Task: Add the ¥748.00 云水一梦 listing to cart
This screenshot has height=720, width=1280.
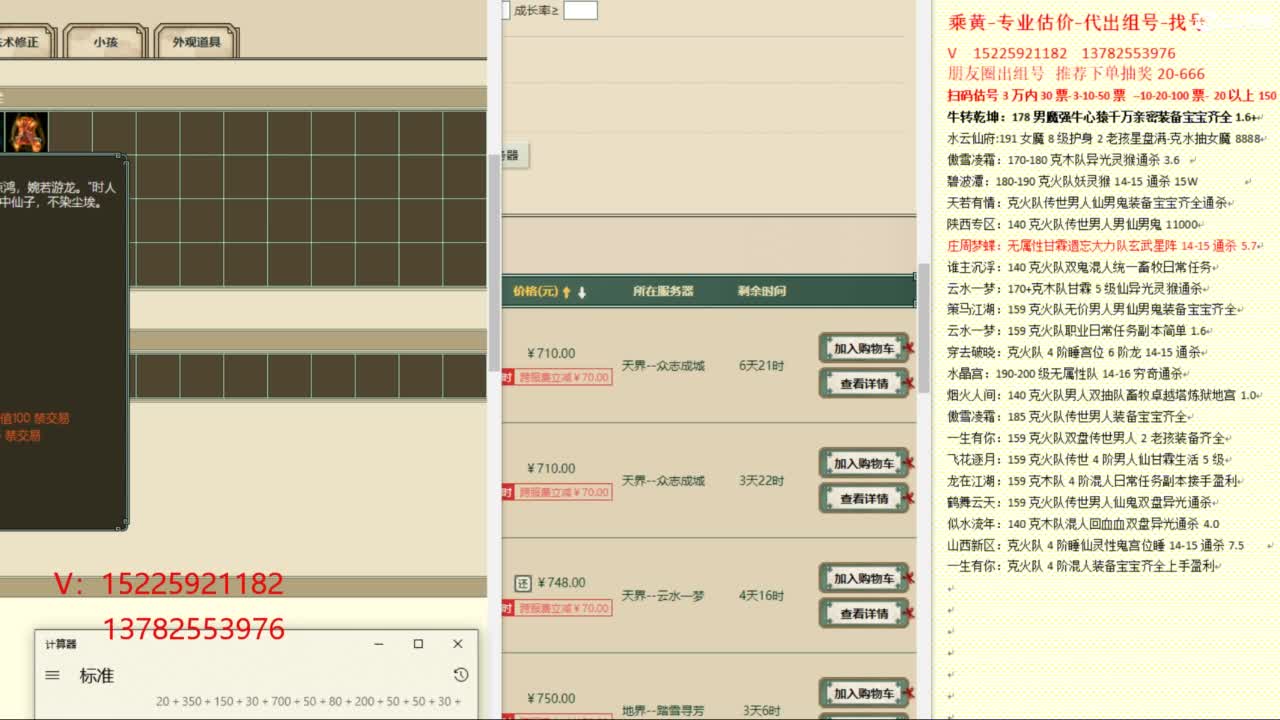Action: coord(864,578)
